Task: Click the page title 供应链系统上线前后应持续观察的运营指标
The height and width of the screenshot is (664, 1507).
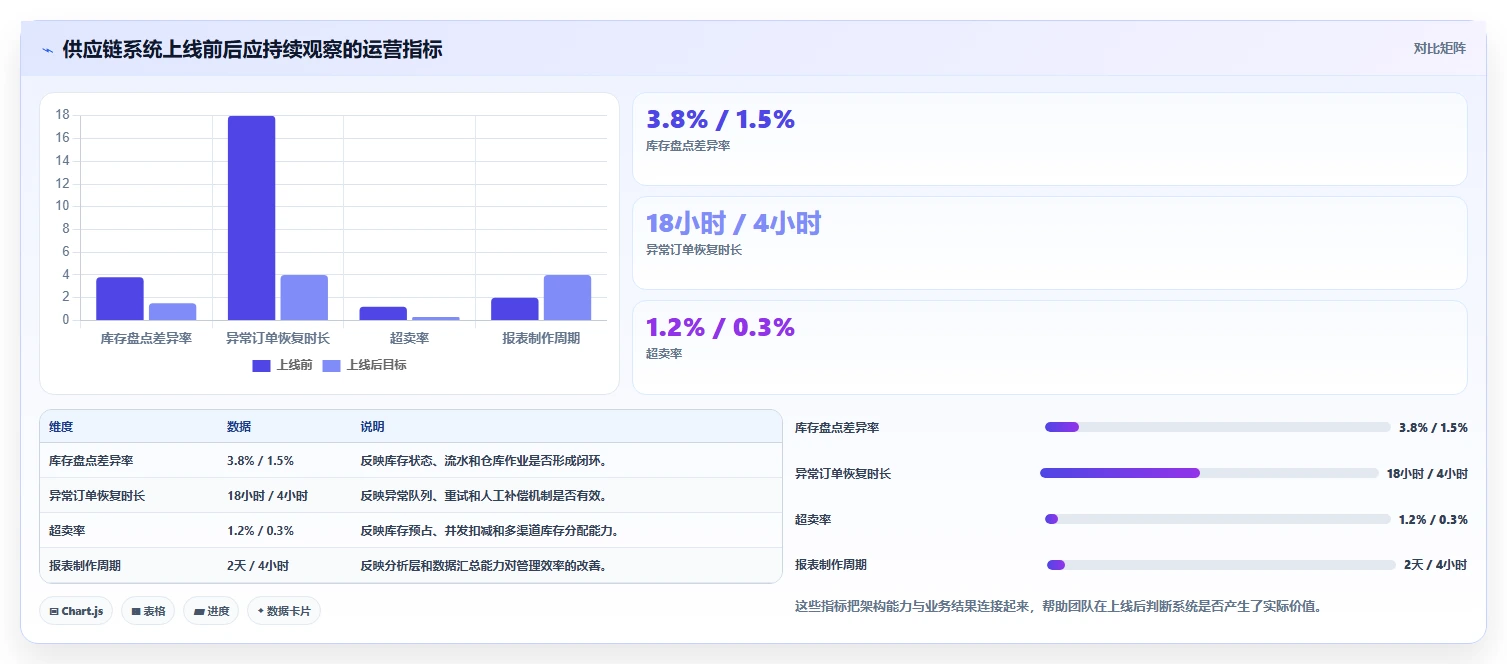Action: [x=252, y=49]
